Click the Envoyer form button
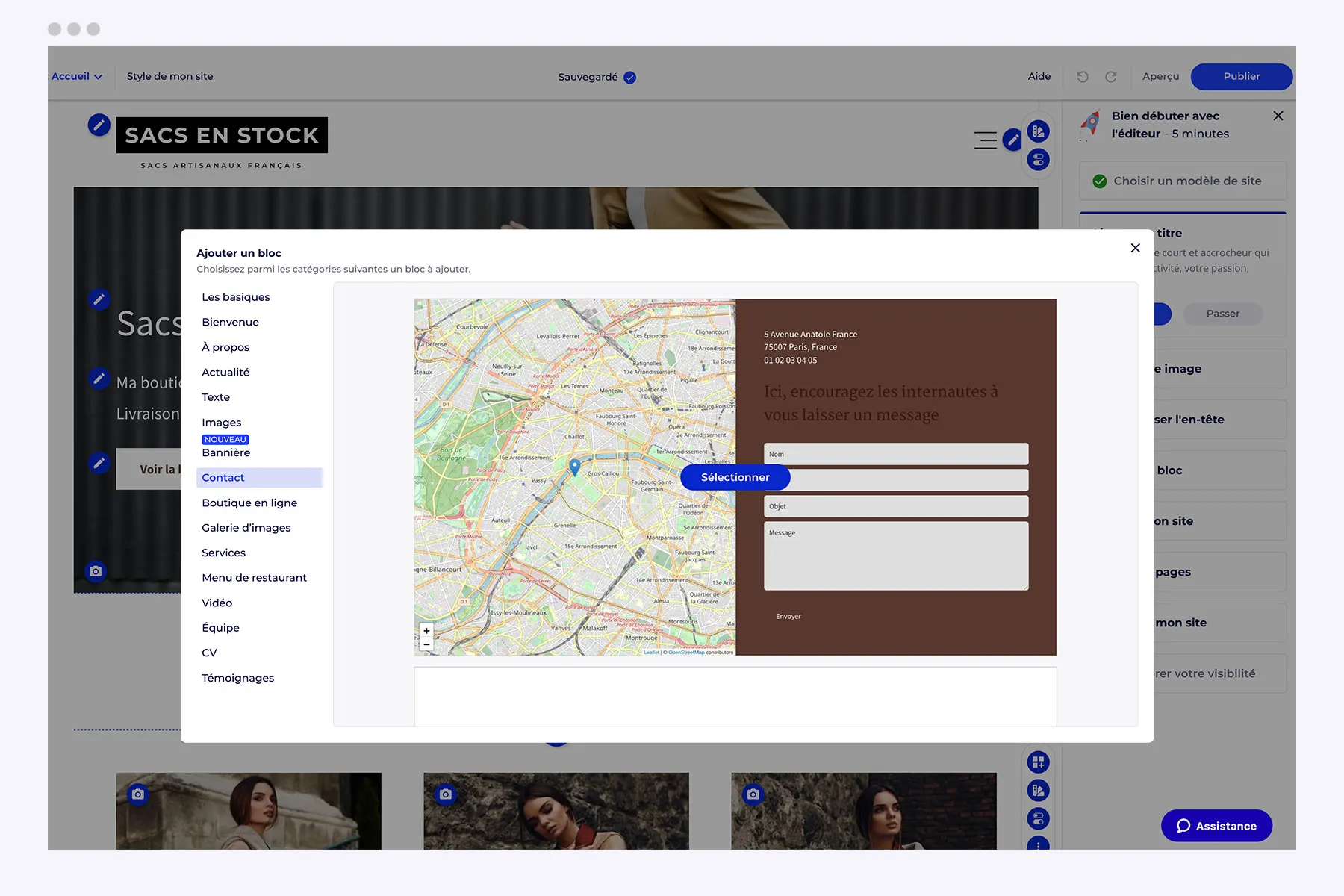The height and width of the screenshot is (896, 1344). point(788,617)
